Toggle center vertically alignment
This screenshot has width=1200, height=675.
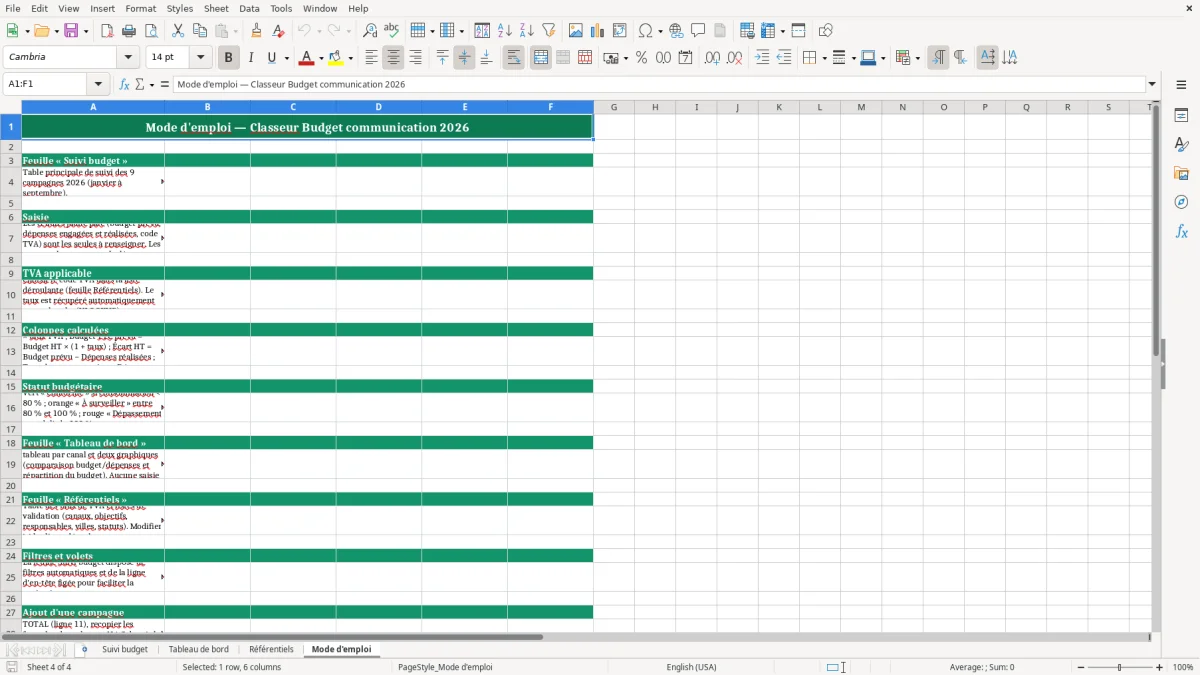tap(464, 58)
